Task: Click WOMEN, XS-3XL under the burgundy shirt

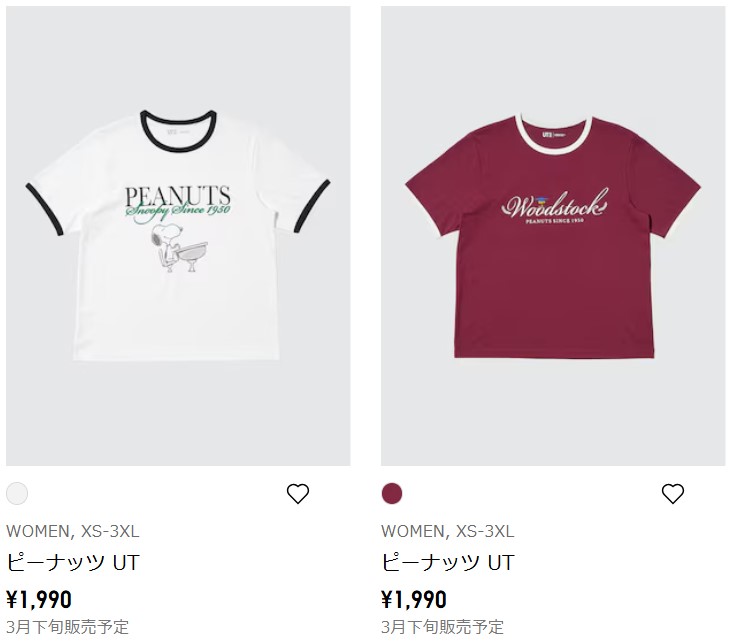Action: (x=448, y=531)
